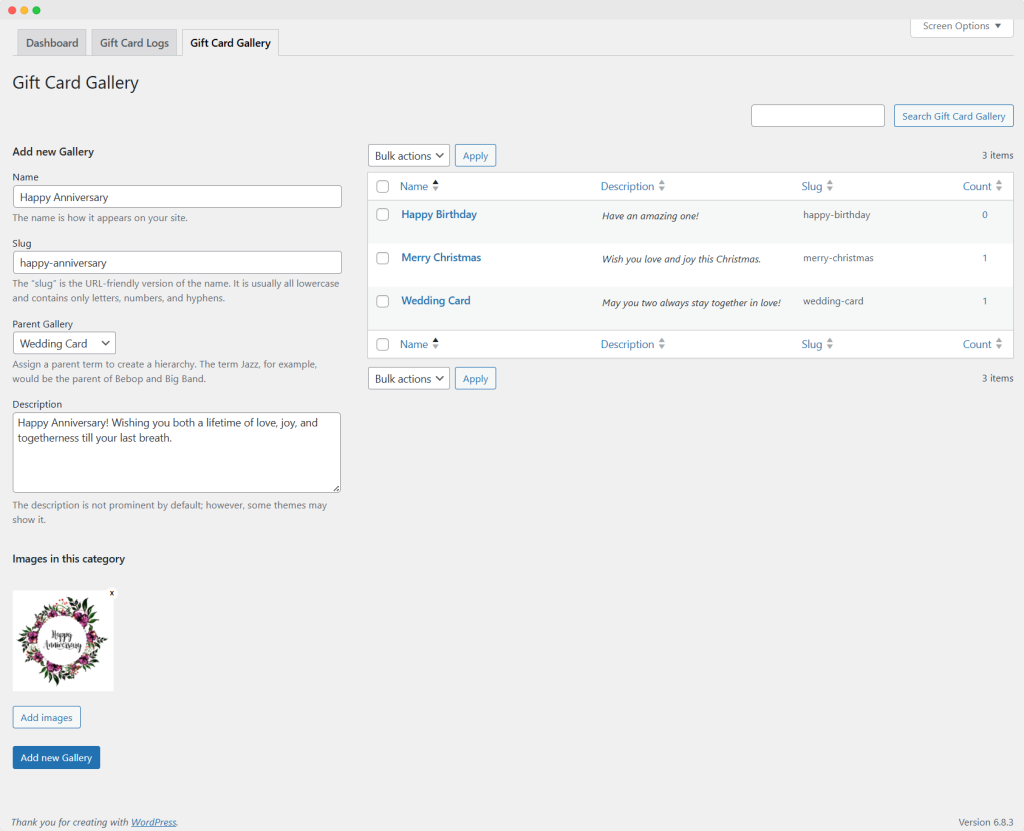Tick the Happy Birthday row checkbox
The image size is (1024, 831).
[383, 215]
